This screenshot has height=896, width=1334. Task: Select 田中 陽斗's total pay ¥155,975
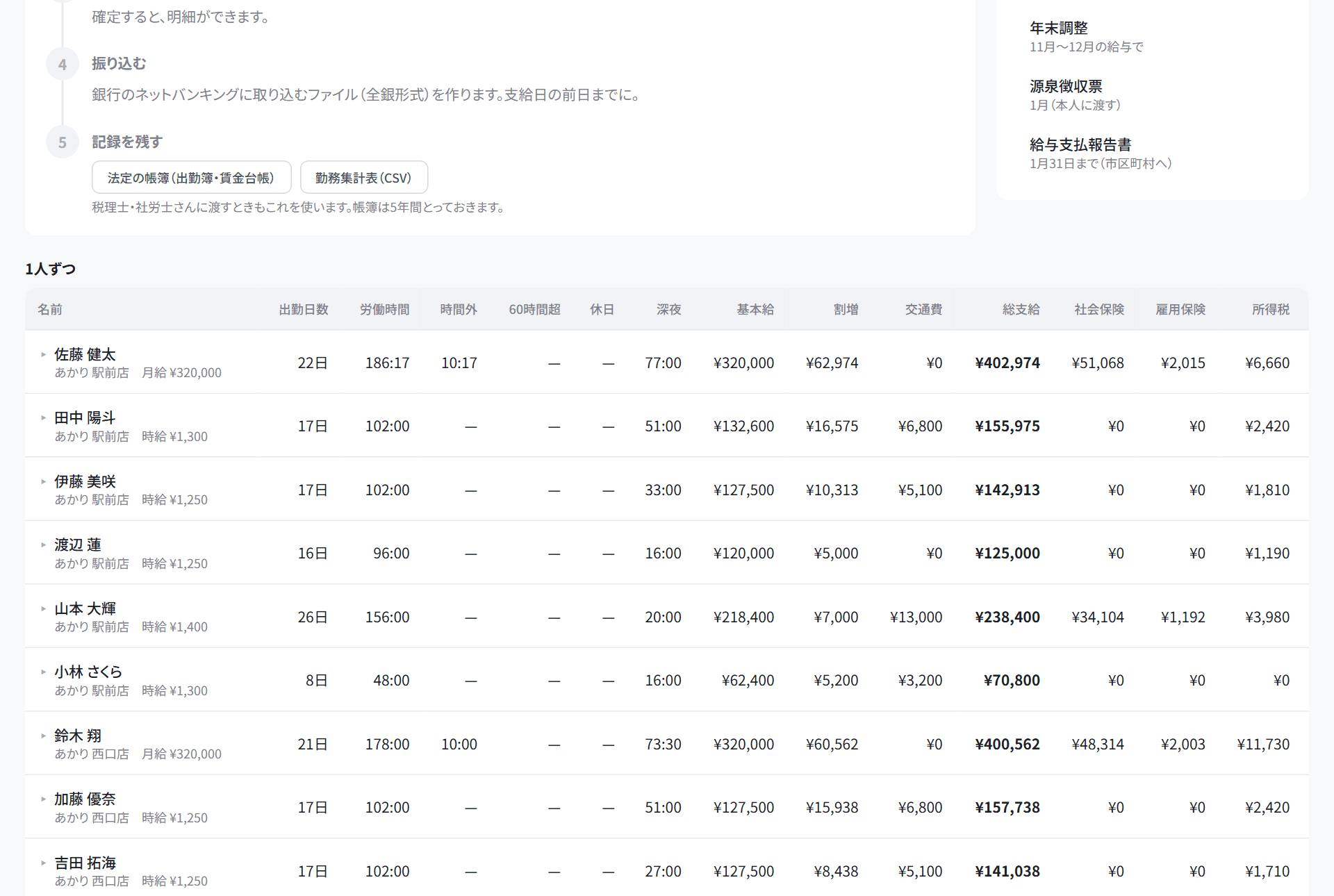[x=1007, y=426]
